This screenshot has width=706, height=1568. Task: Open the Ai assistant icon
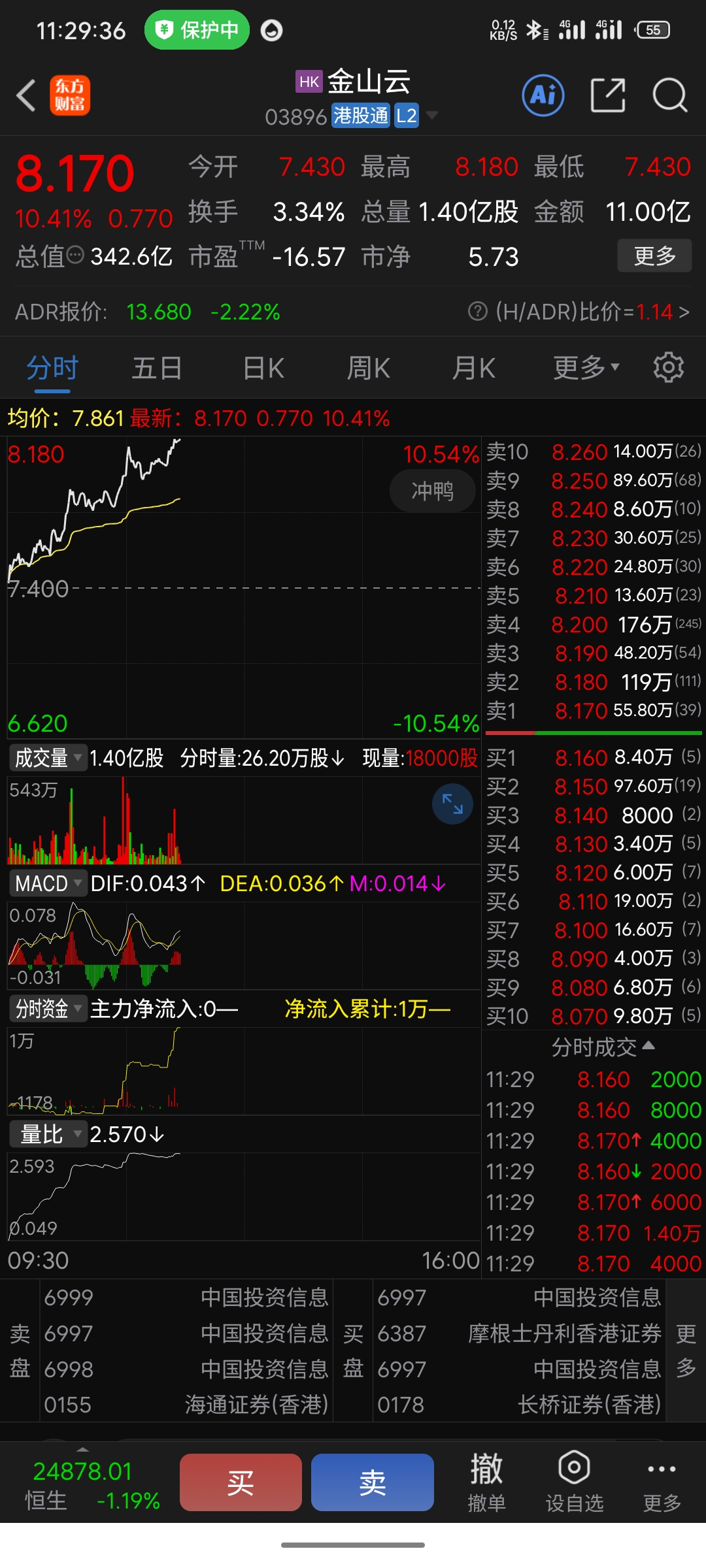[543, 95]
